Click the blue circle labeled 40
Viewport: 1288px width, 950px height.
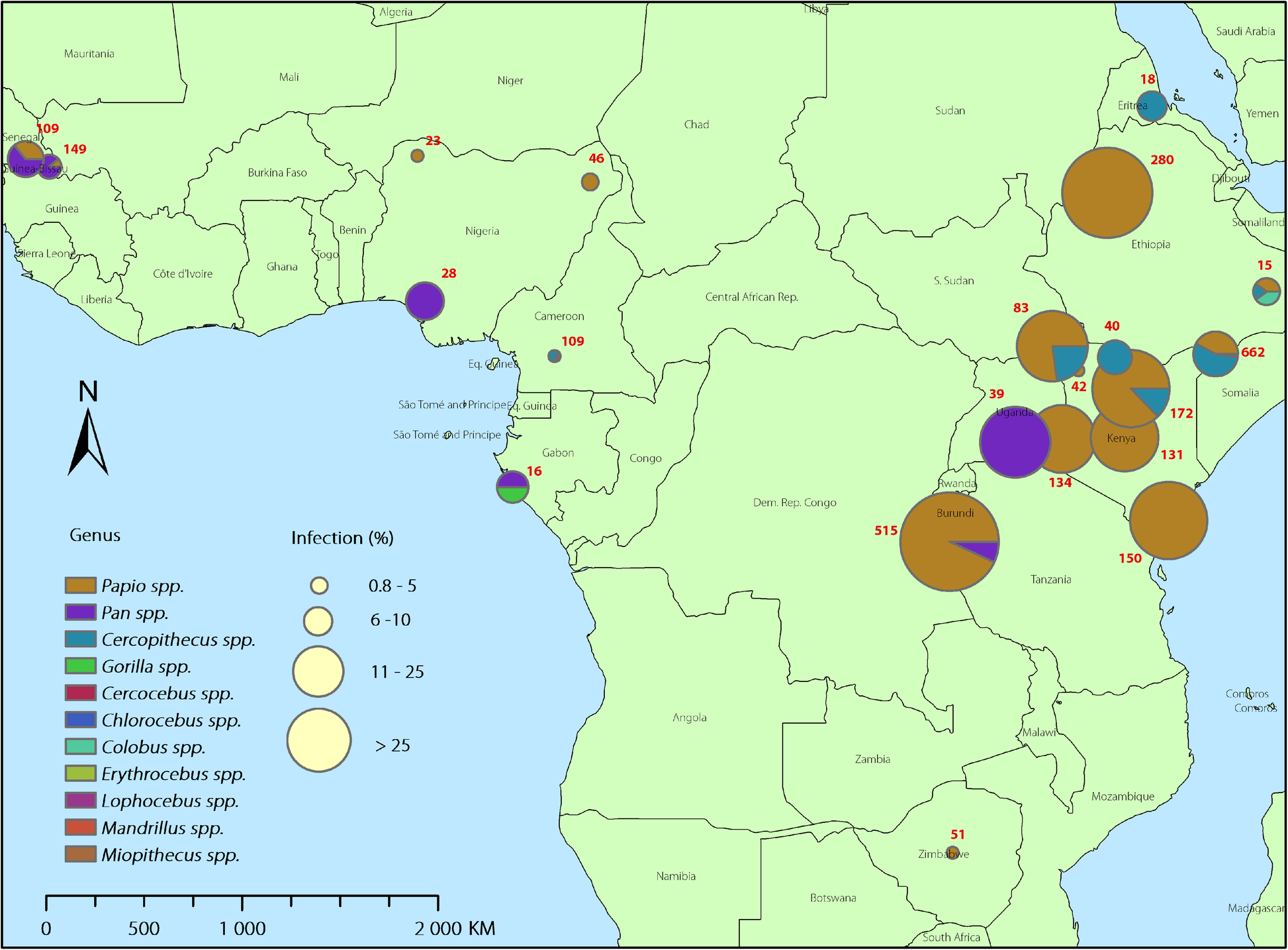tap(1115, 357)
